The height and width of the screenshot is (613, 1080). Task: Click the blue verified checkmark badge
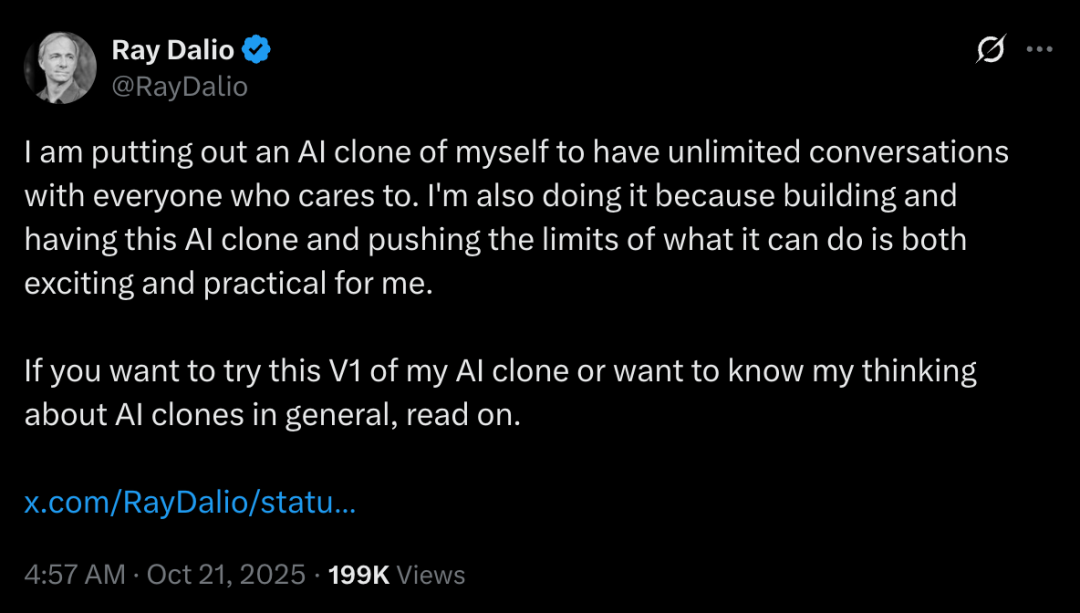click(x=258, y=49)
